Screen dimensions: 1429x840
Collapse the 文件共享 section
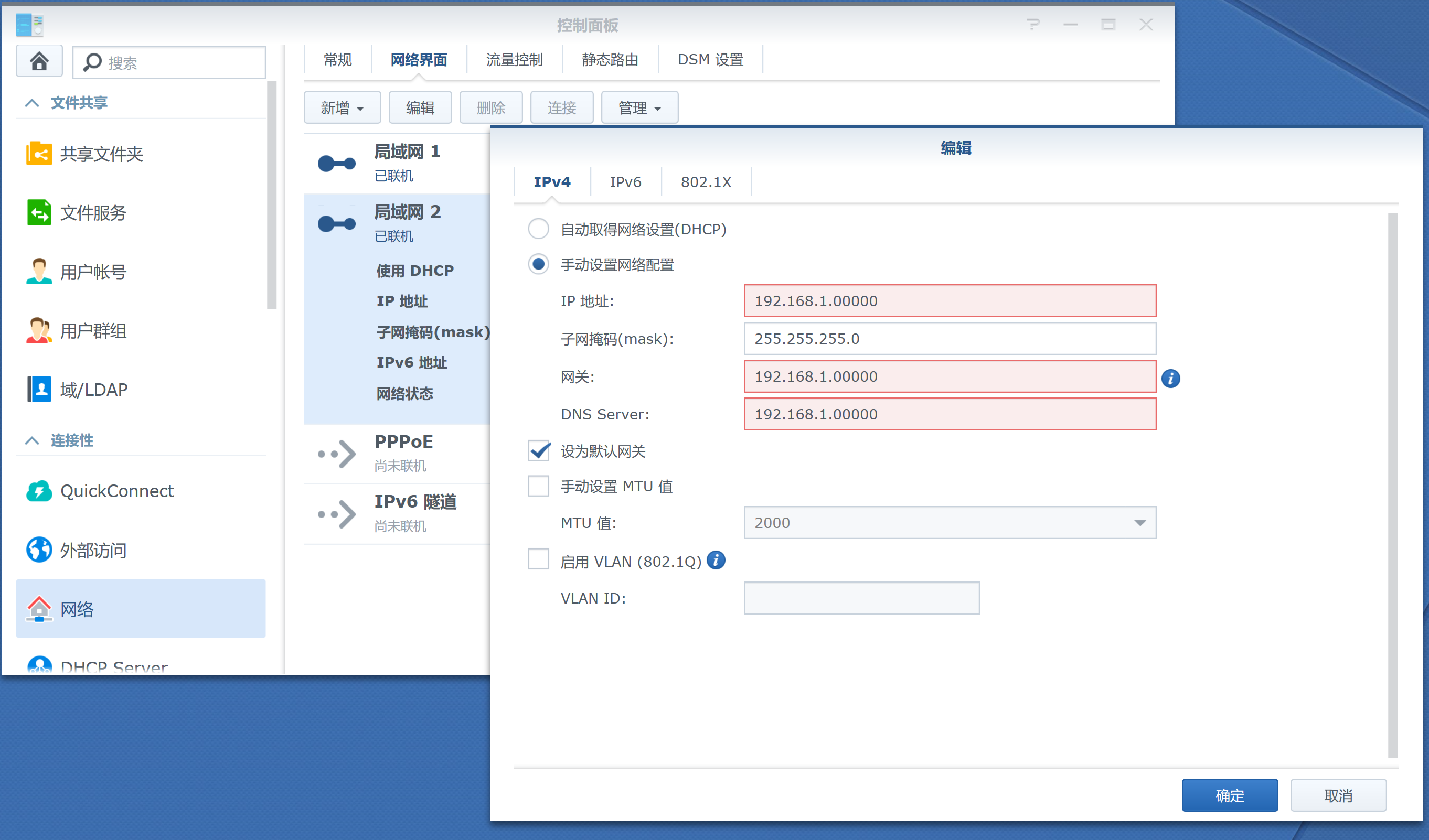33,103
